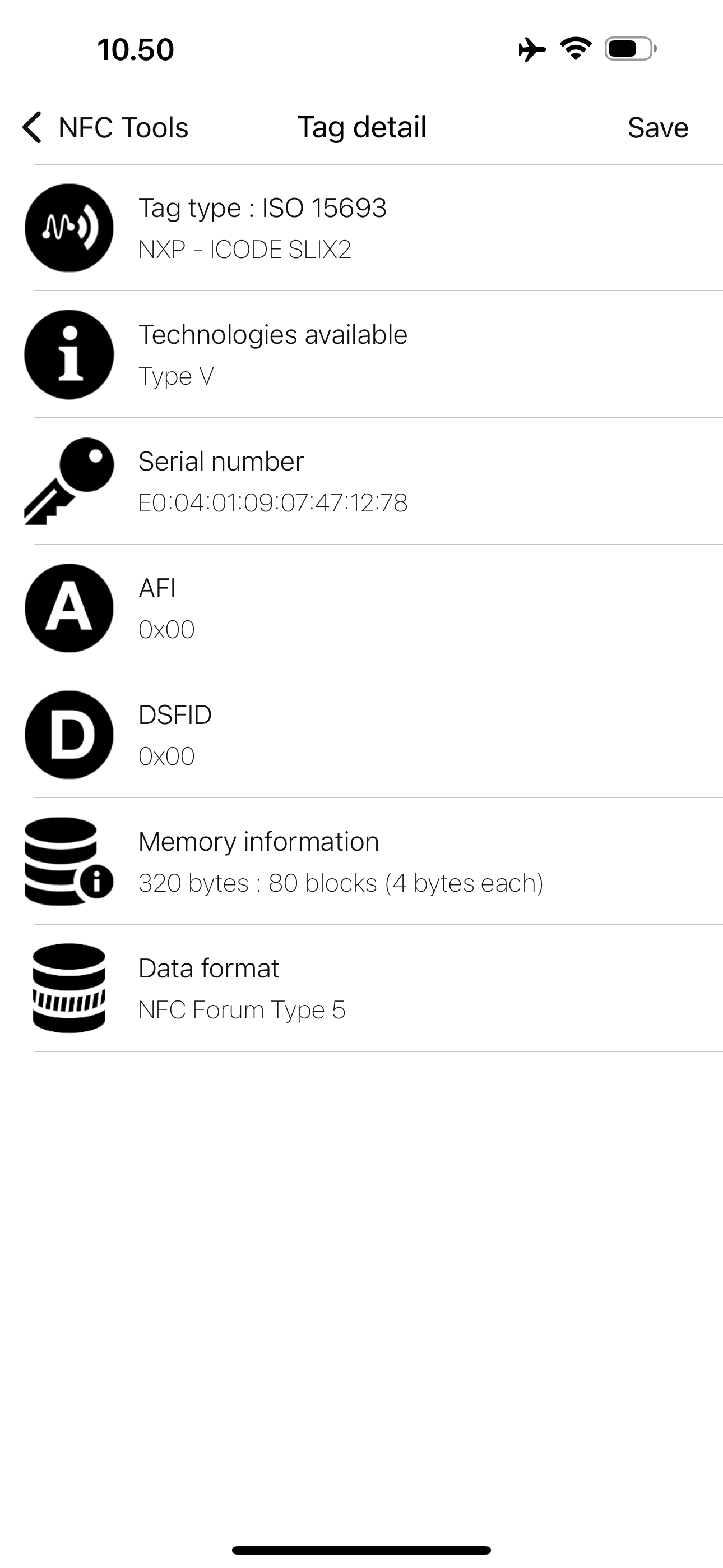Tap the Wi-Fi status icon
723x1568 pixels.
tap(576, 49)
